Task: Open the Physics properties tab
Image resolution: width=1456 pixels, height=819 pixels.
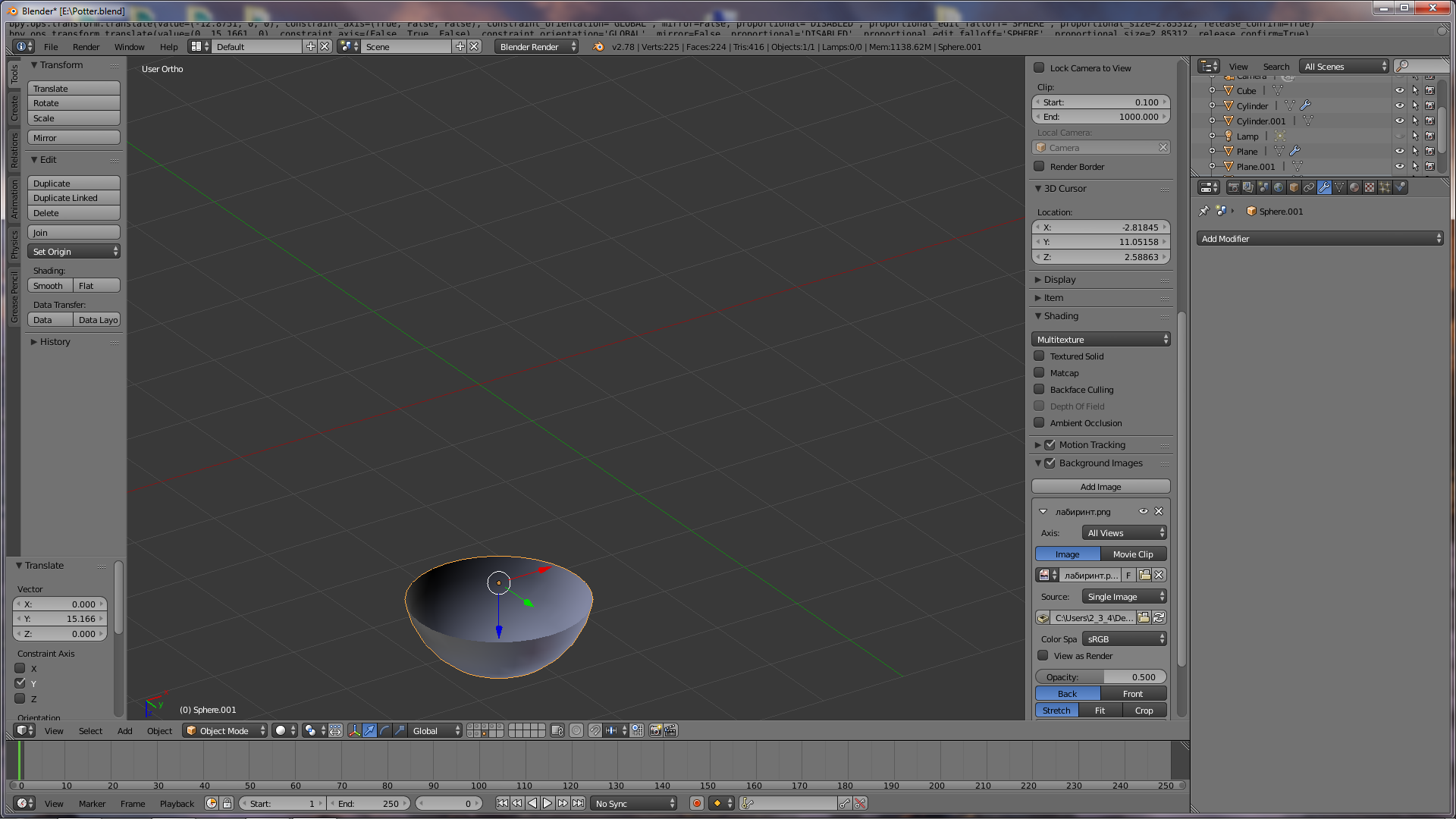Action: click(x=1400, y=187)
